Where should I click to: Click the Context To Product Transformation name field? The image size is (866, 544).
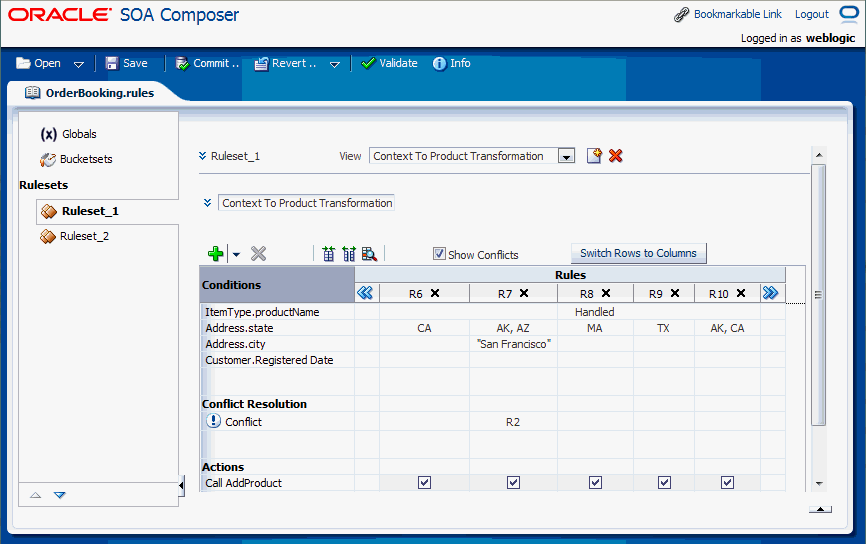pyautogui.click(x=307, y=203)
